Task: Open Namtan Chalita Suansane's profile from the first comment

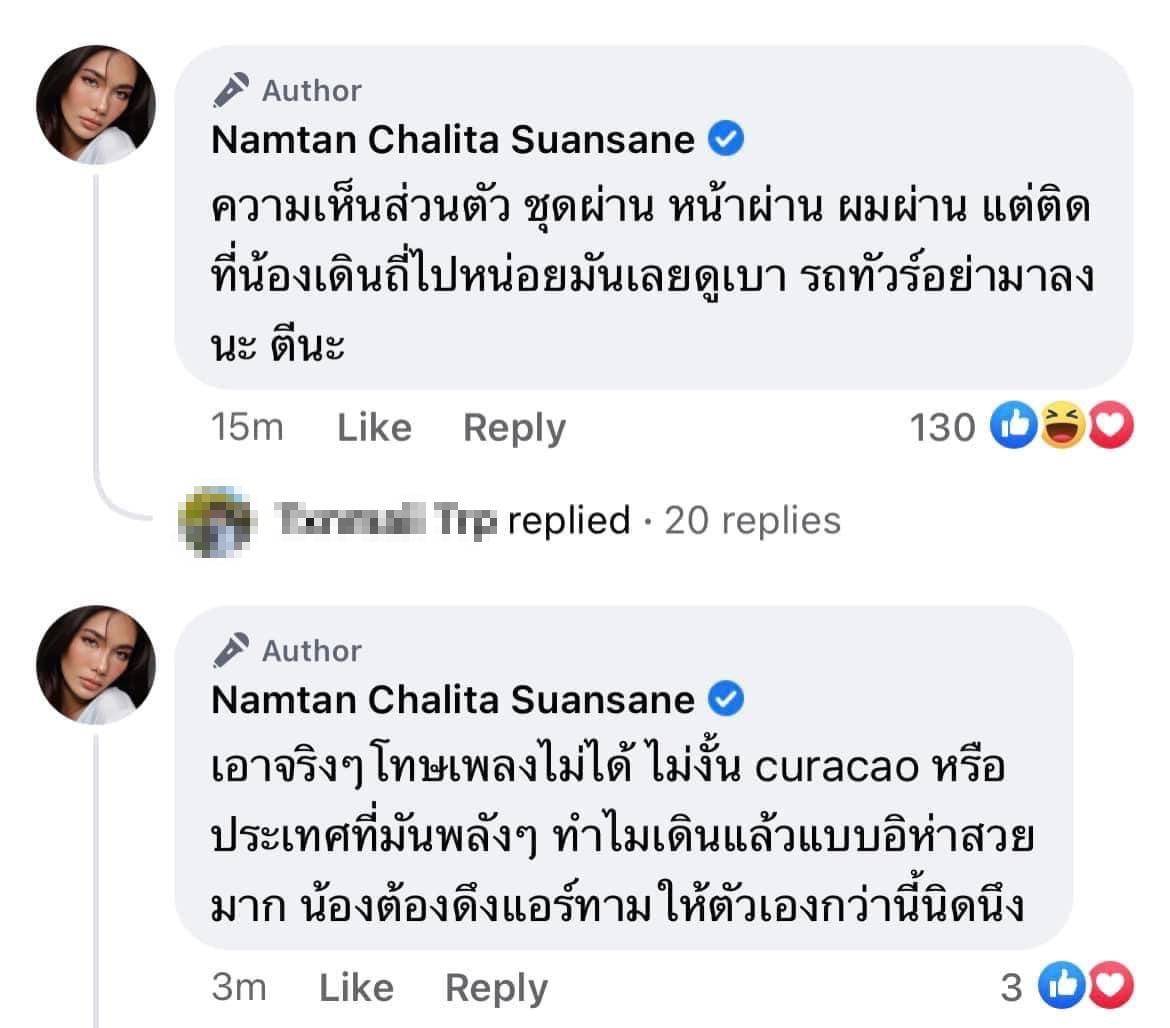Action: coord(452,141)
